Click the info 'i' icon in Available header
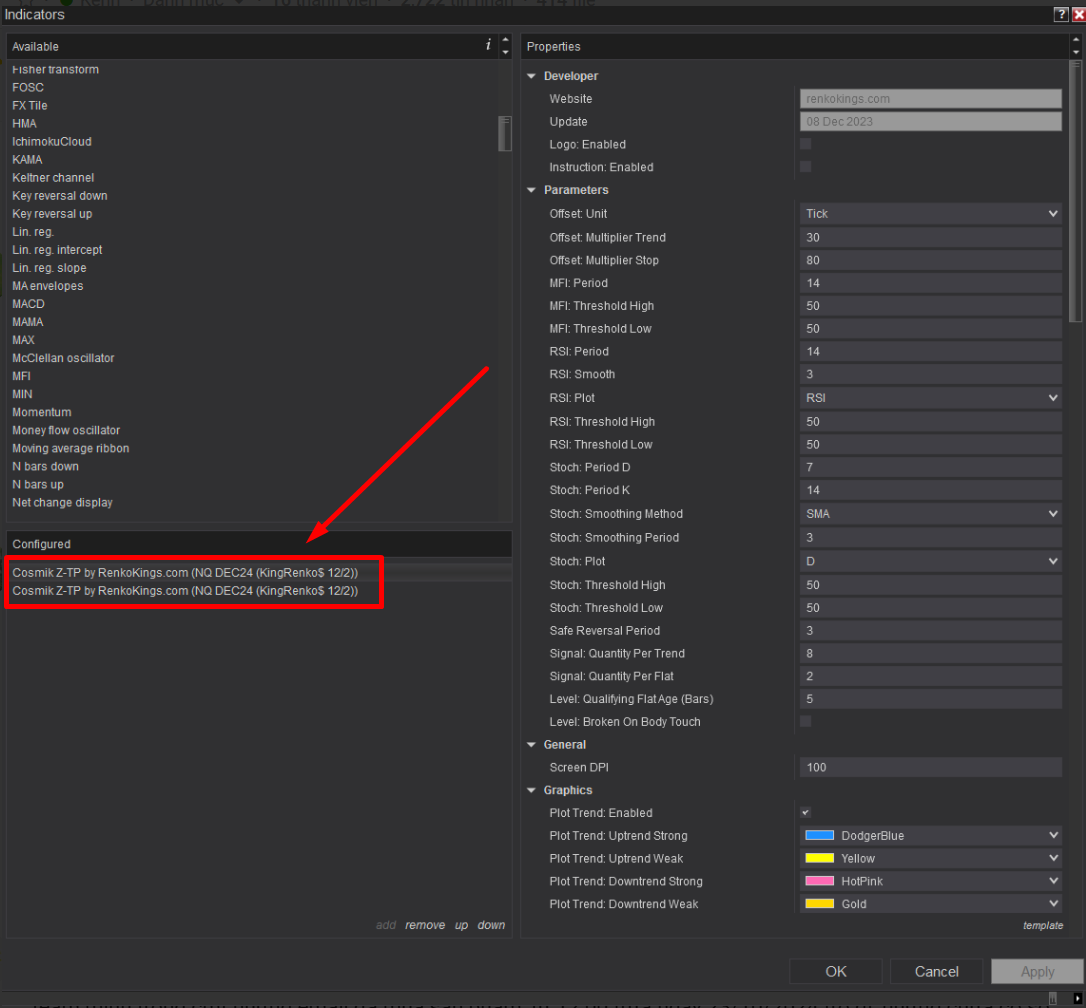 click(488, 45)
